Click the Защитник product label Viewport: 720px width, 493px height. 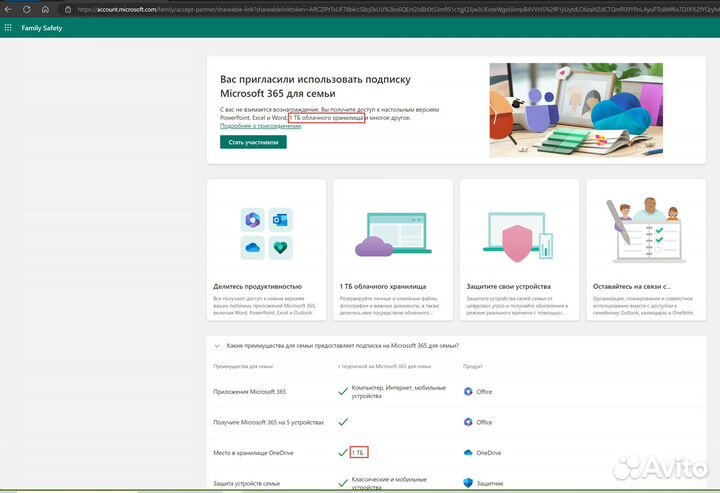click(490, 483)
